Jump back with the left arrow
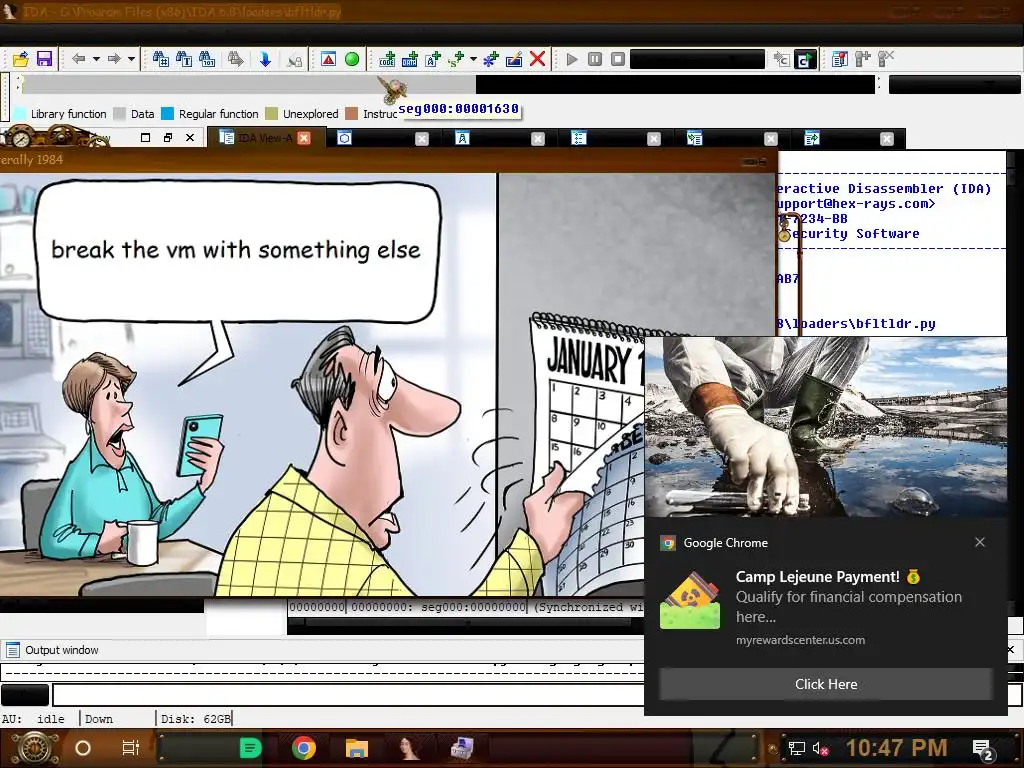The image size is (1024, 768). (x=78, y=59)
